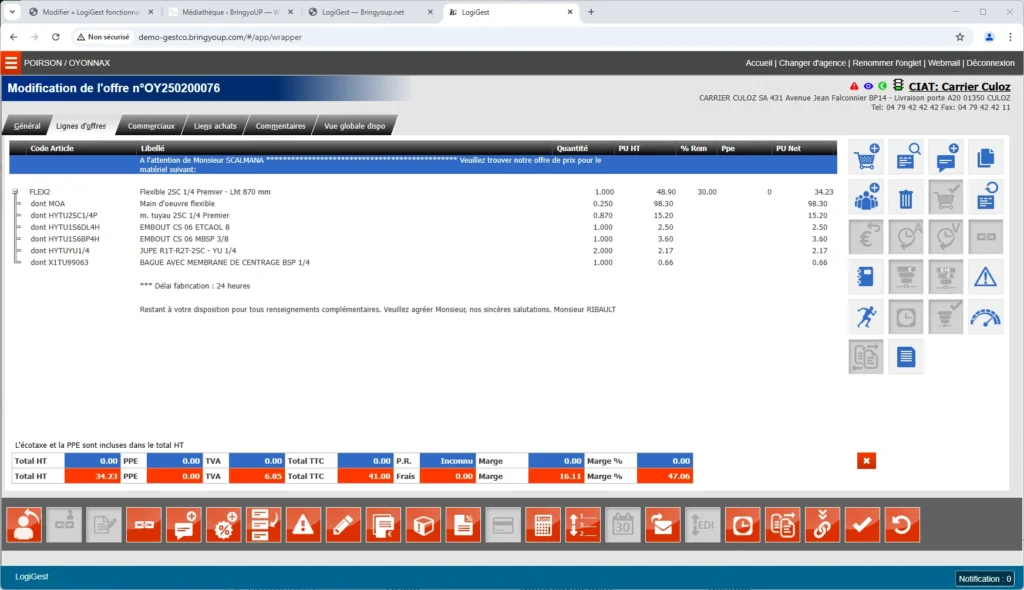Open the Chrome tab search dropdown arrow
Viewport: 1024px width, 590px height.
pos(12,12)
